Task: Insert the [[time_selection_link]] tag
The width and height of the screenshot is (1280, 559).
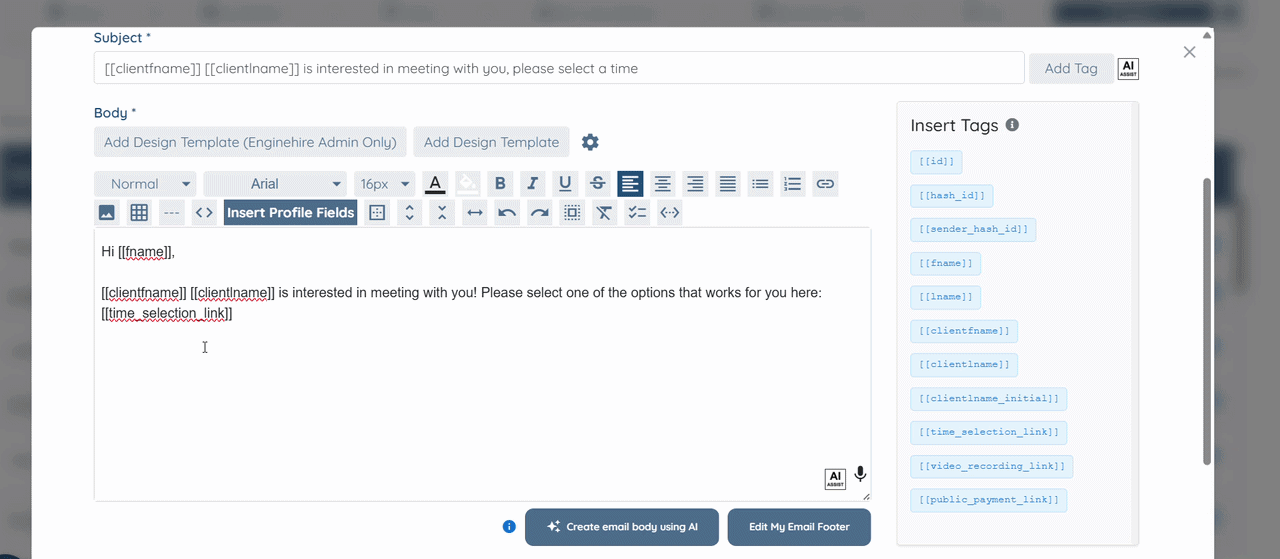Action: pos(989,432)
